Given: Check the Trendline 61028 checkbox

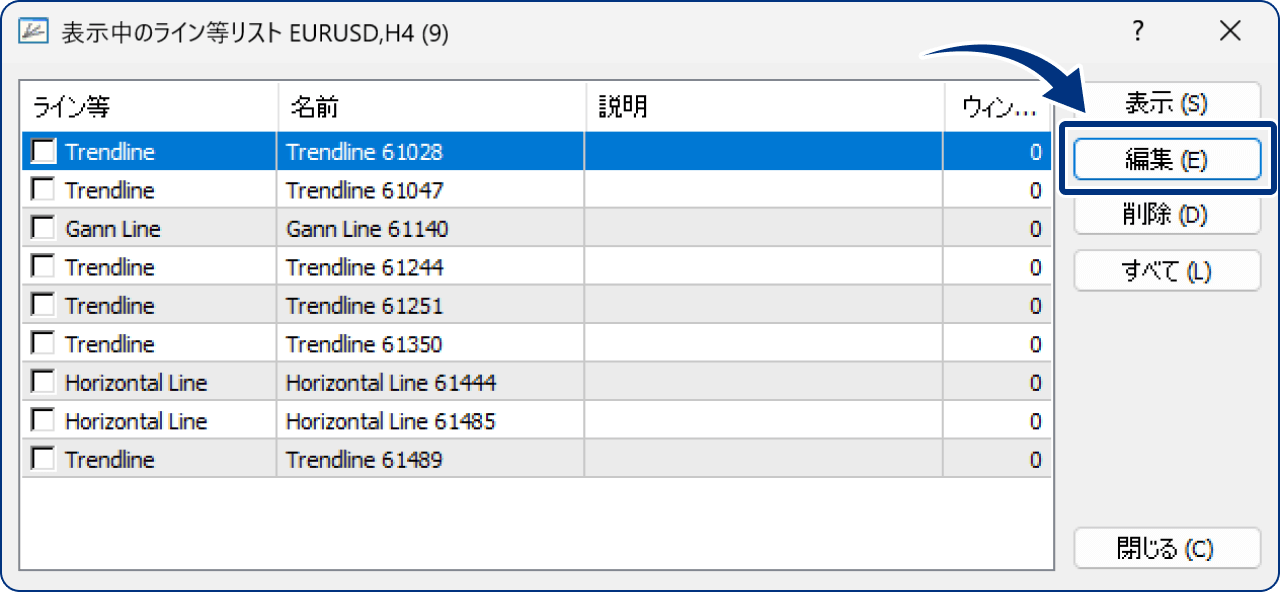Looking at the screenshot, I should point(44,152).
